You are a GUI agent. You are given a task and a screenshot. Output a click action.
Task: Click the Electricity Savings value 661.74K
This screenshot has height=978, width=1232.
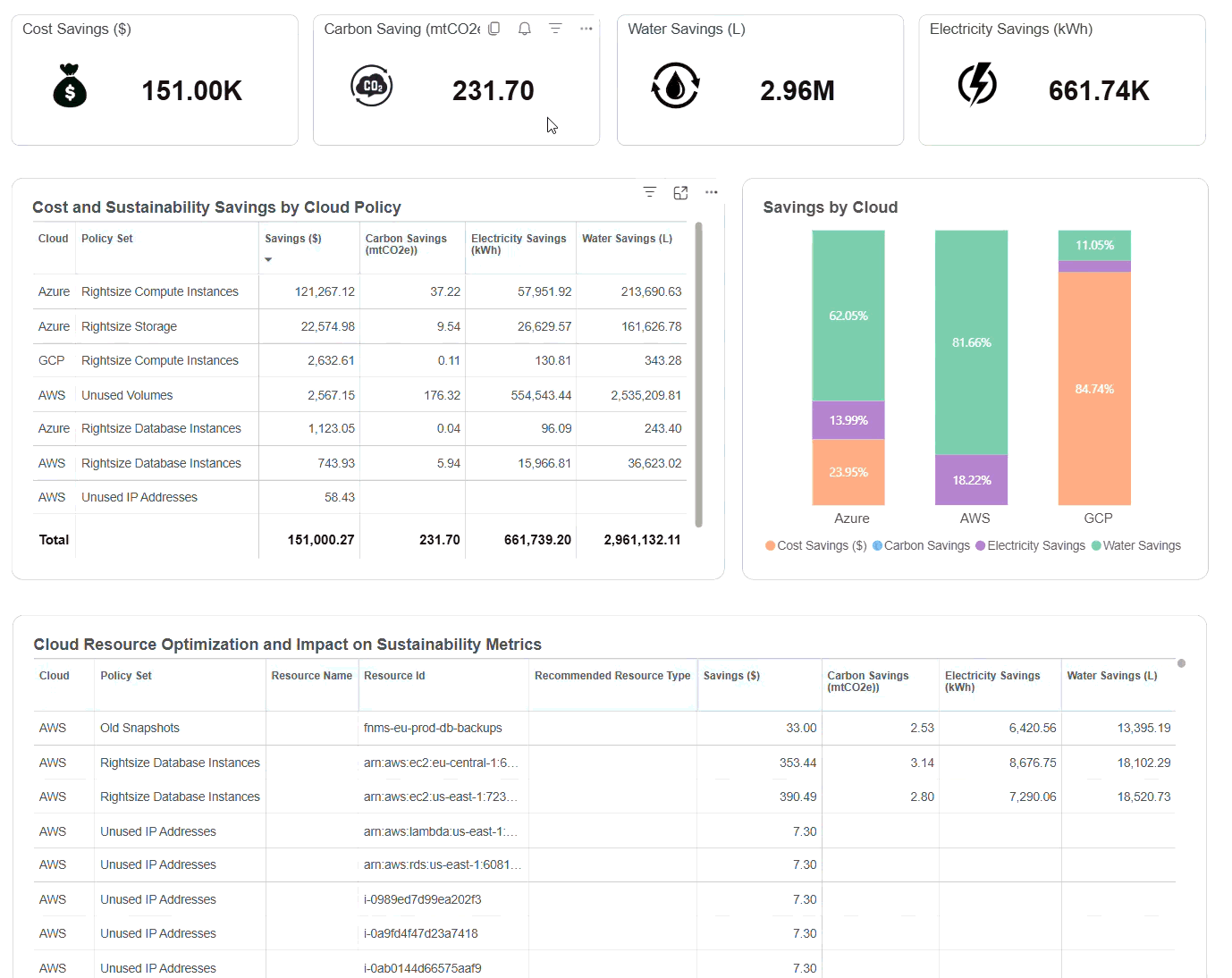tap(1099, 90)
